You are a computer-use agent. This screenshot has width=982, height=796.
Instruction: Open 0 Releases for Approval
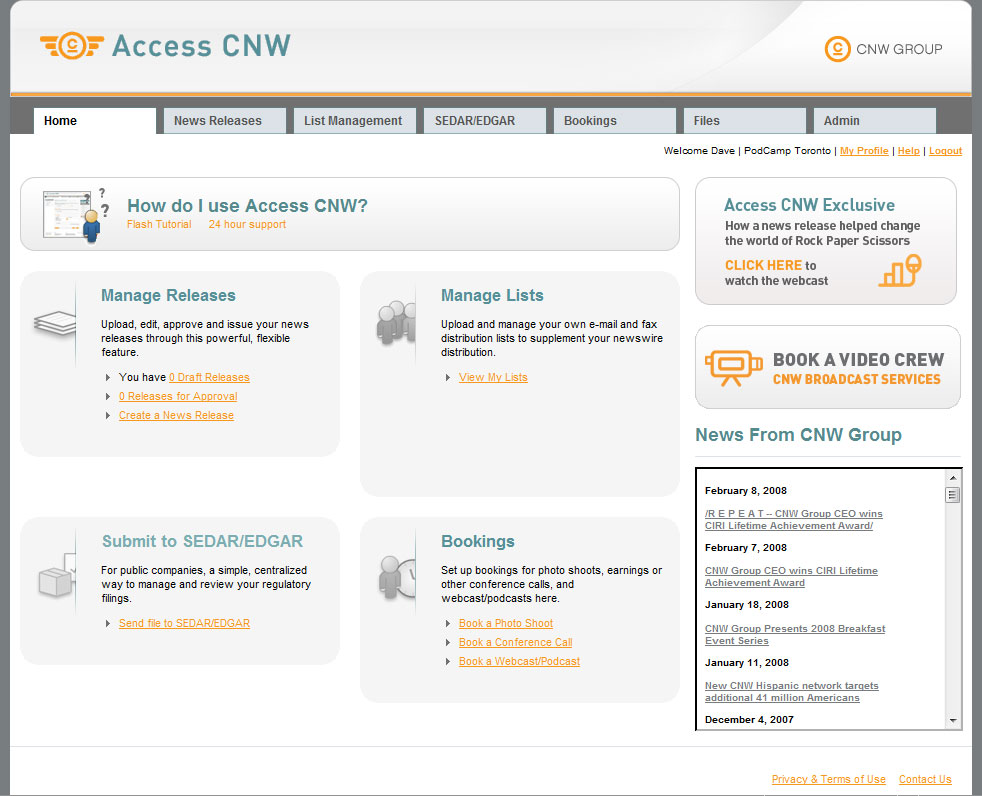[178, 396]
